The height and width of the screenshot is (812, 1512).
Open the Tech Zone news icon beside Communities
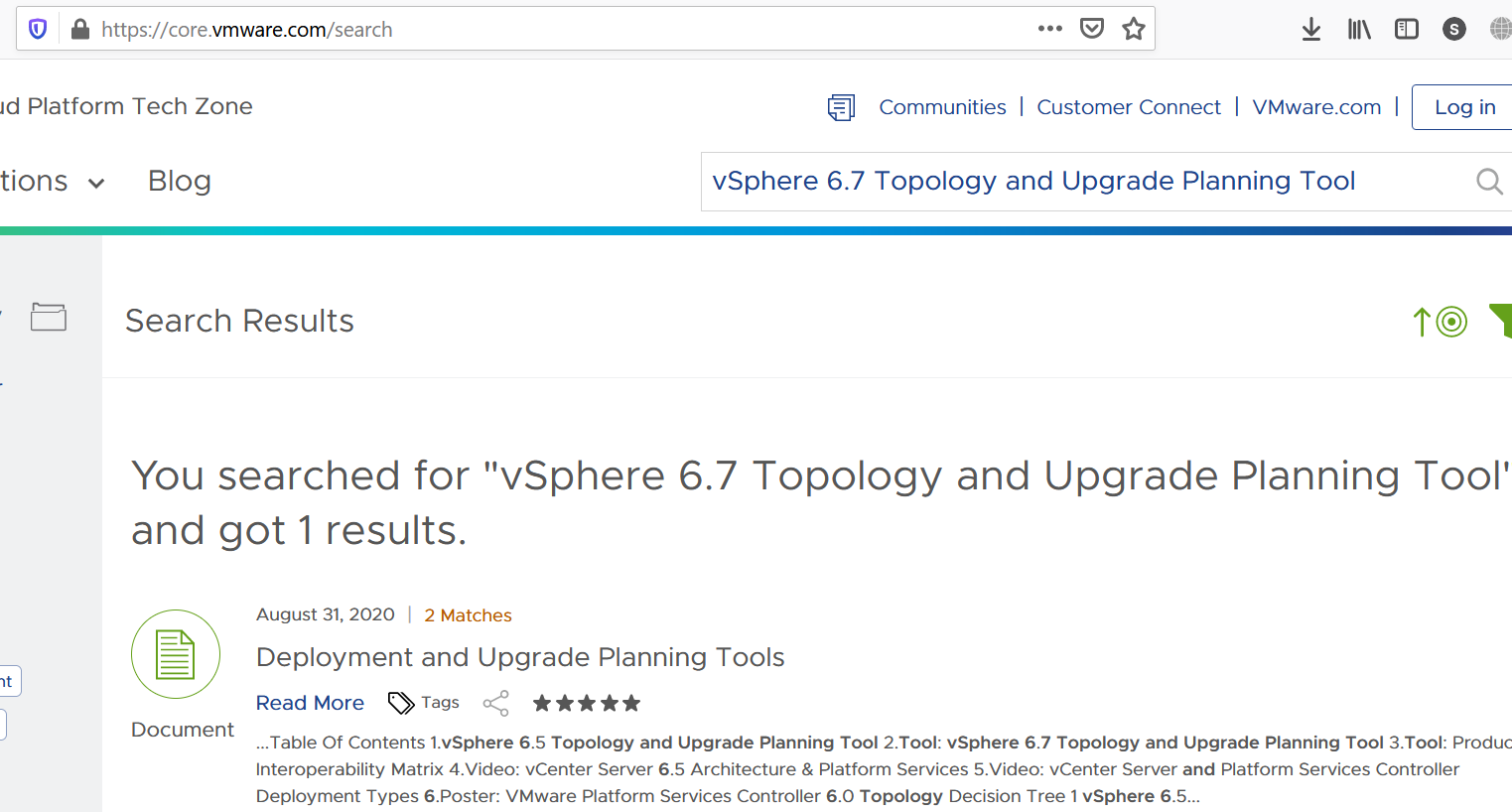pyautogui.click(x=841, y=106)
